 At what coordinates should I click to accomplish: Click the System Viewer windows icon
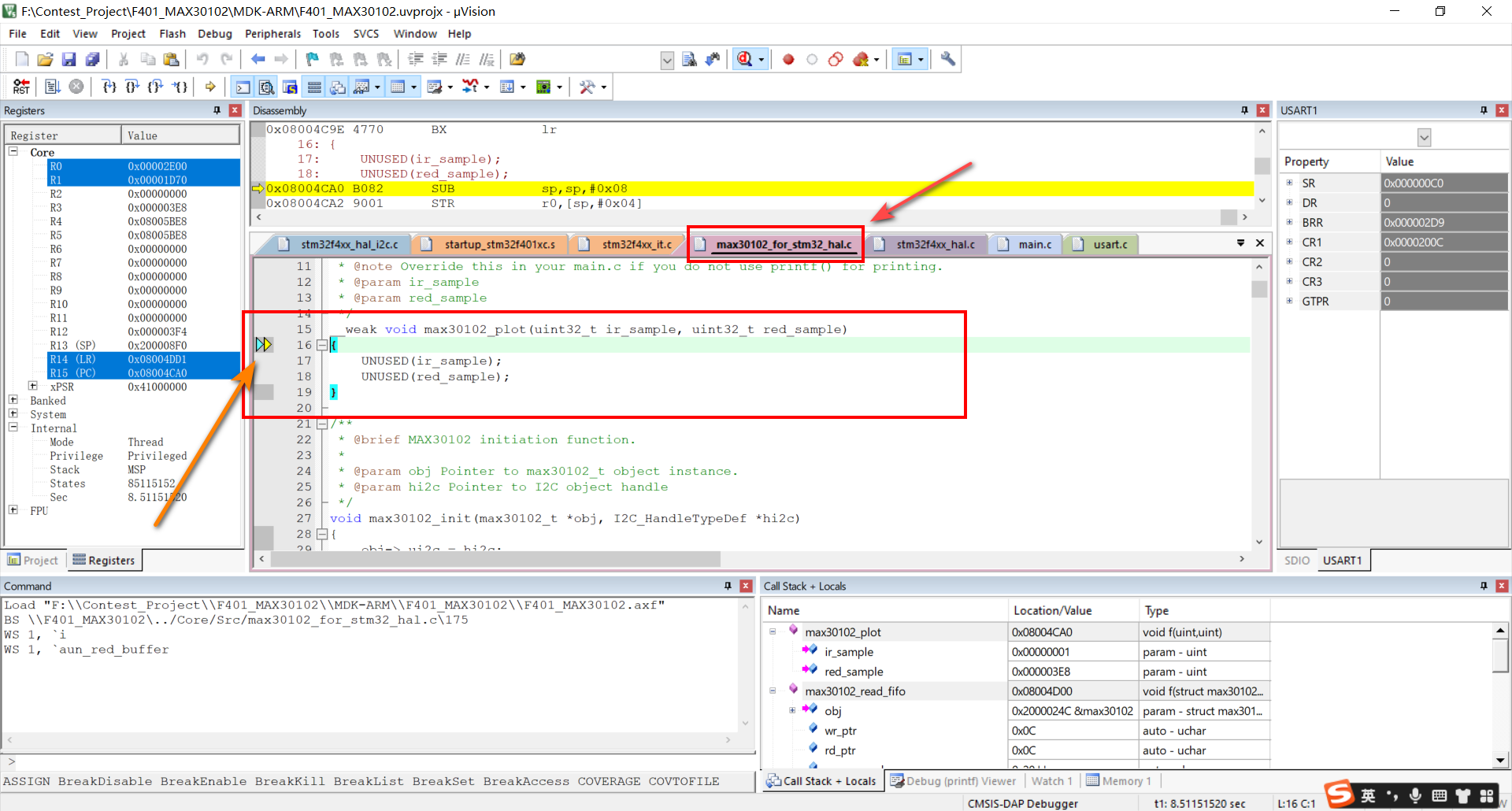pyautogui.click(x=543, y=87)
